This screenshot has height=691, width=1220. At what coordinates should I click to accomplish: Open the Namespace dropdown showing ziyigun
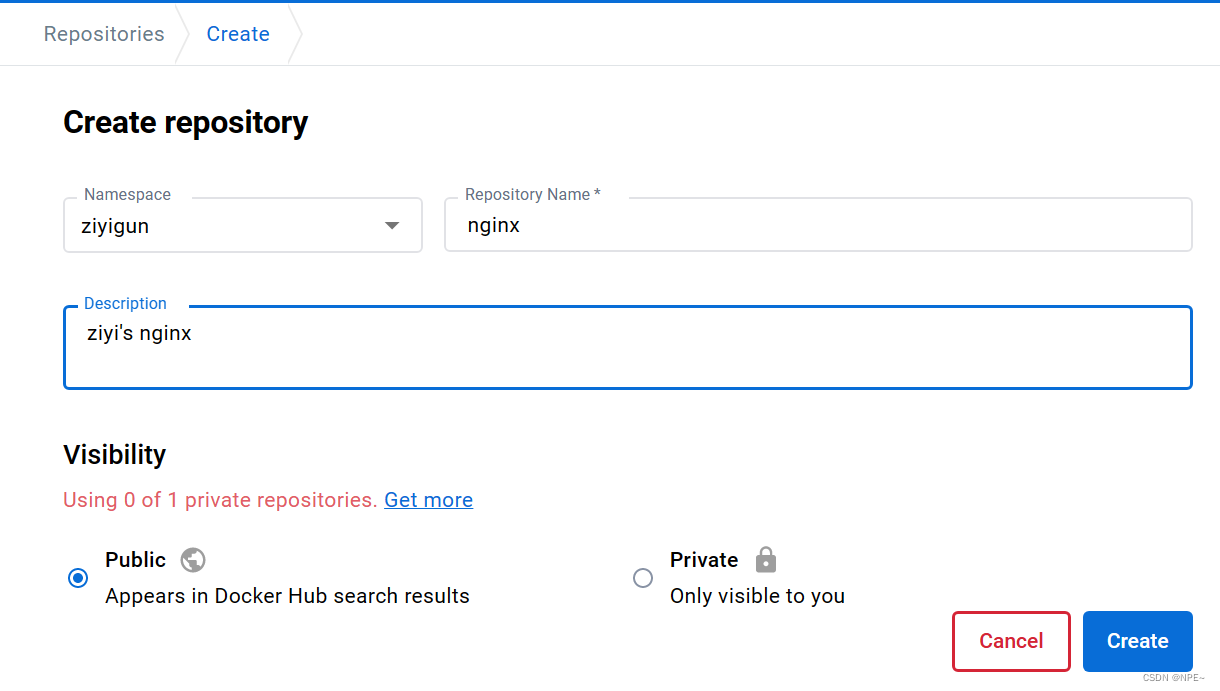tap(243, 225)
